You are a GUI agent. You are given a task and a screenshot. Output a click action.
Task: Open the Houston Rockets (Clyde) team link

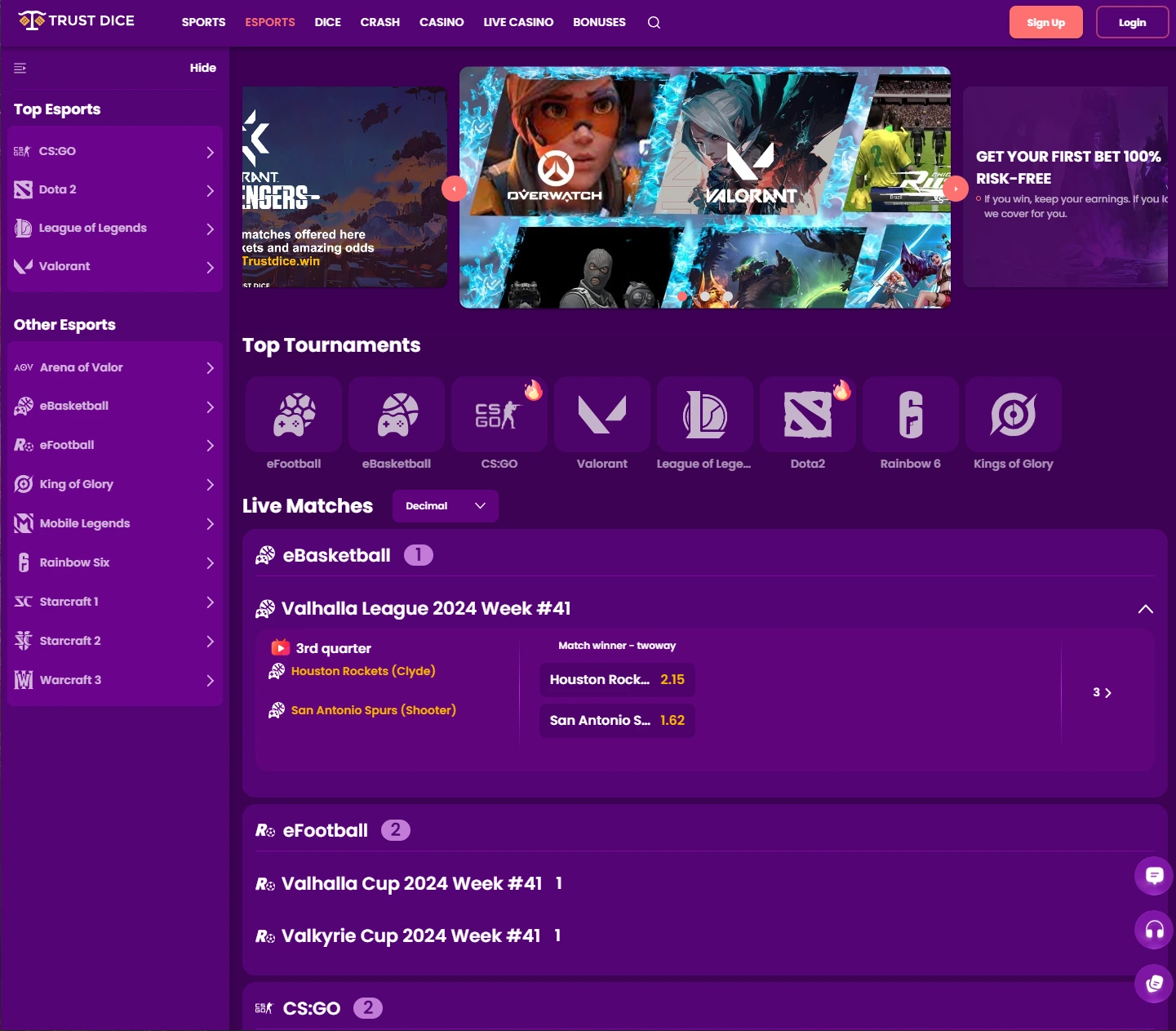point(363,671)
